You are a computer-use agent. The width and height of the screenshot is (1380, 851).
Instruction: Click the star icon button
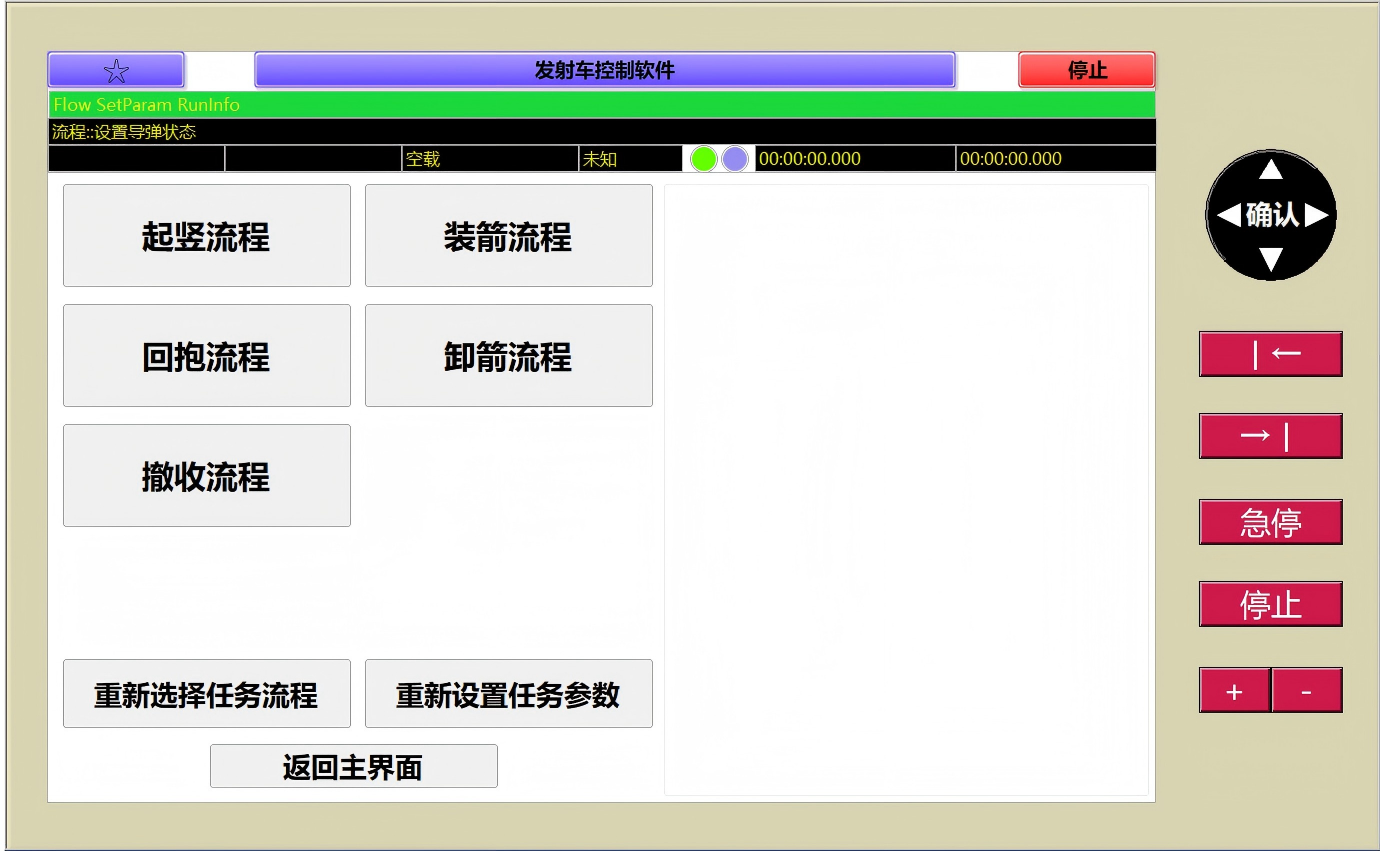pyautogui.click(x=116, y=70)
